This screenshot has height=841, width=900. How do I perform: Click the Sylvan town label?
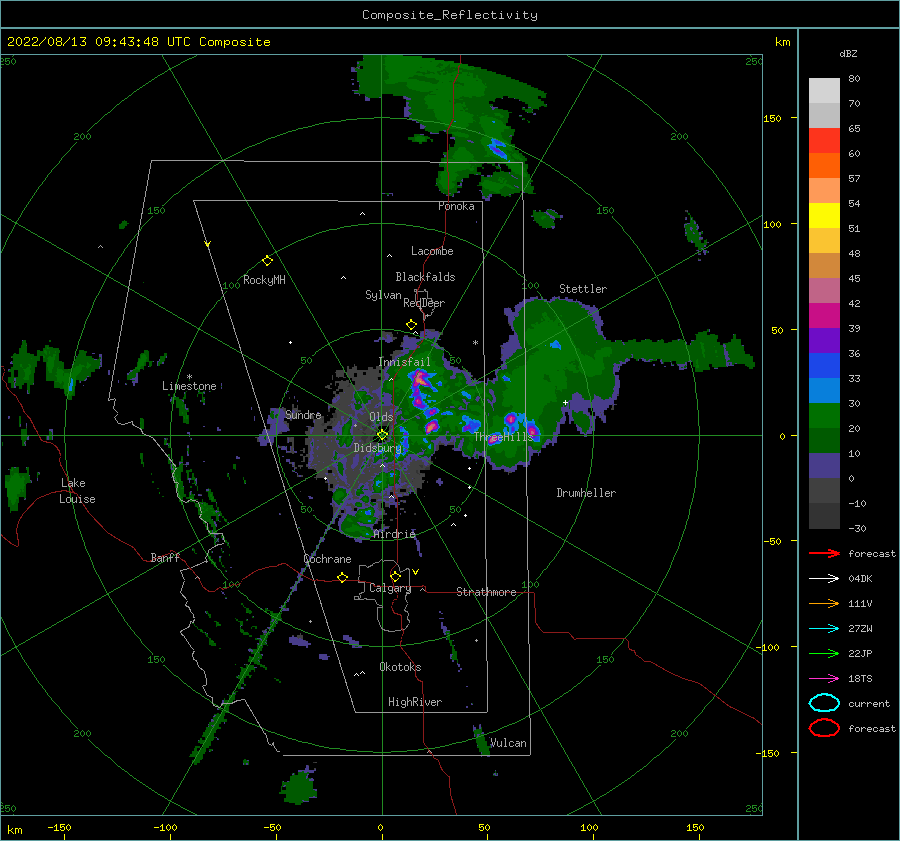click(383, 295)
